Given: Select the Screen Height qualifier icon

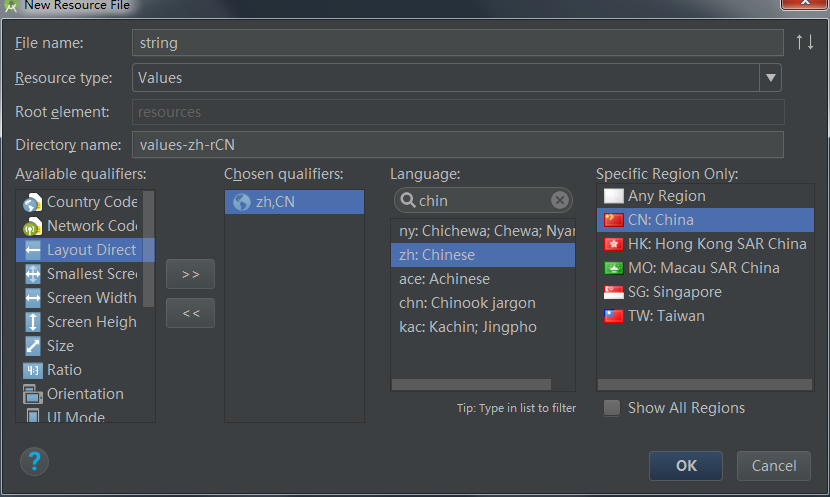Looking at the screenshot, I should (x=32, y=322).
